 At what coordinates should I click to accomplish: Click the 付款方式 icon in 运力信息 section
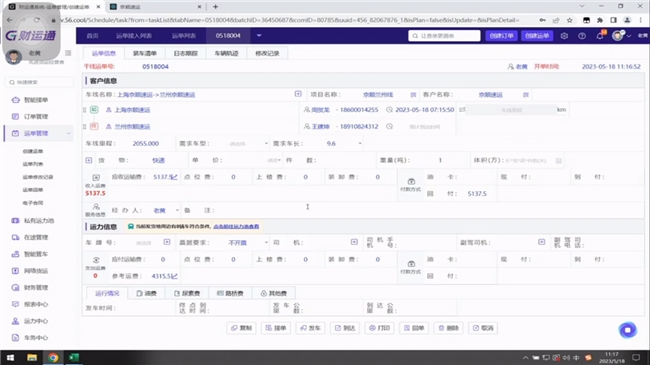click(x=411, y=264)
